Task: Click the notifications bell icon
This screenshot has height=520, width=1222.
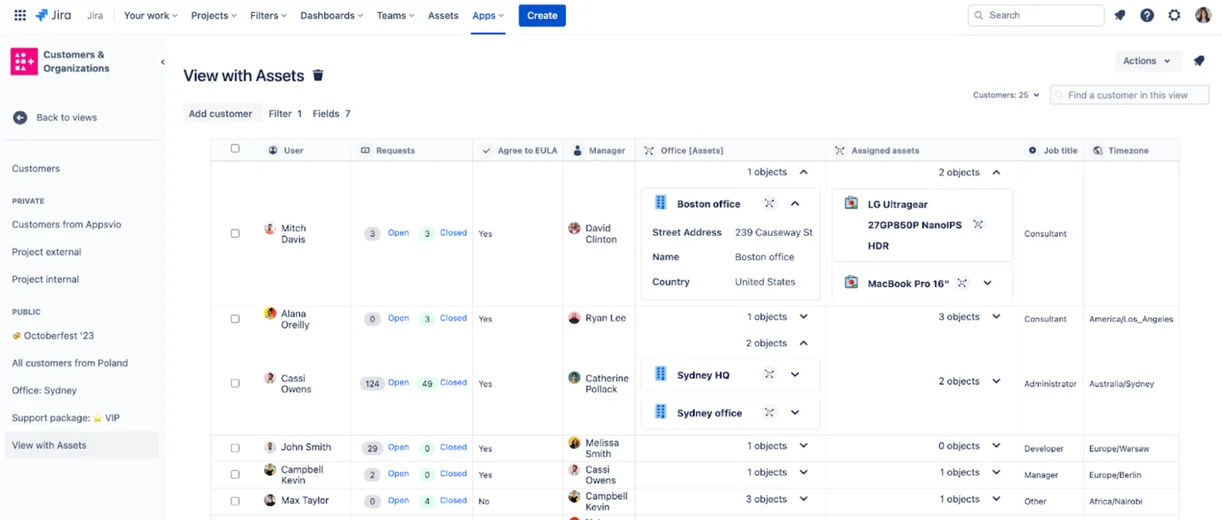Action: point(1120,15)
